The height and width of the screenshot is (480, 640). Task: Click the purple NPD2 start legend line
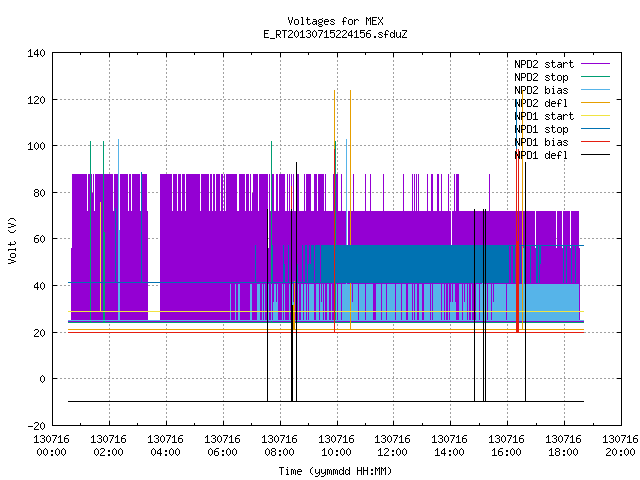(x=595, y=64)
